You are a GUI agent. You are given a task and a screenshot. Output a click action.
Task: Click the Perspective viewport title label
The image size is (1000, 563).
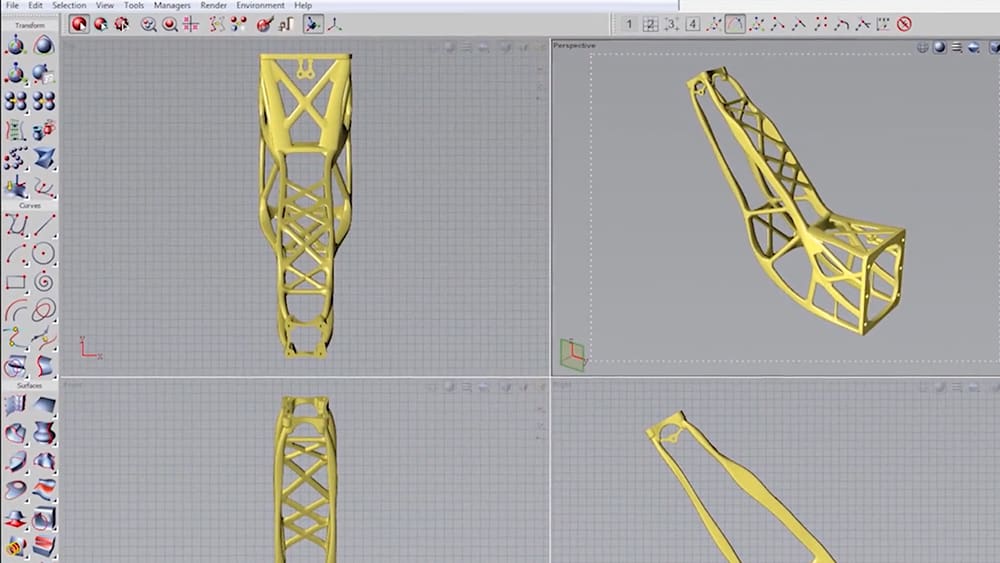[574, 45]
